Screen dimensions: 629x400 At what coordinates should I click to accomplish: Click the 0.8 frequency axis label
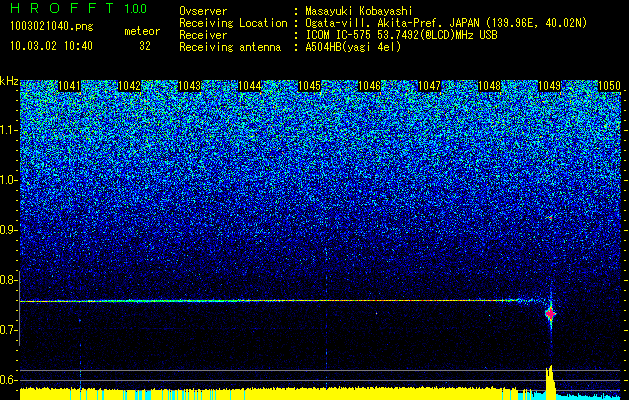[9, 280]
